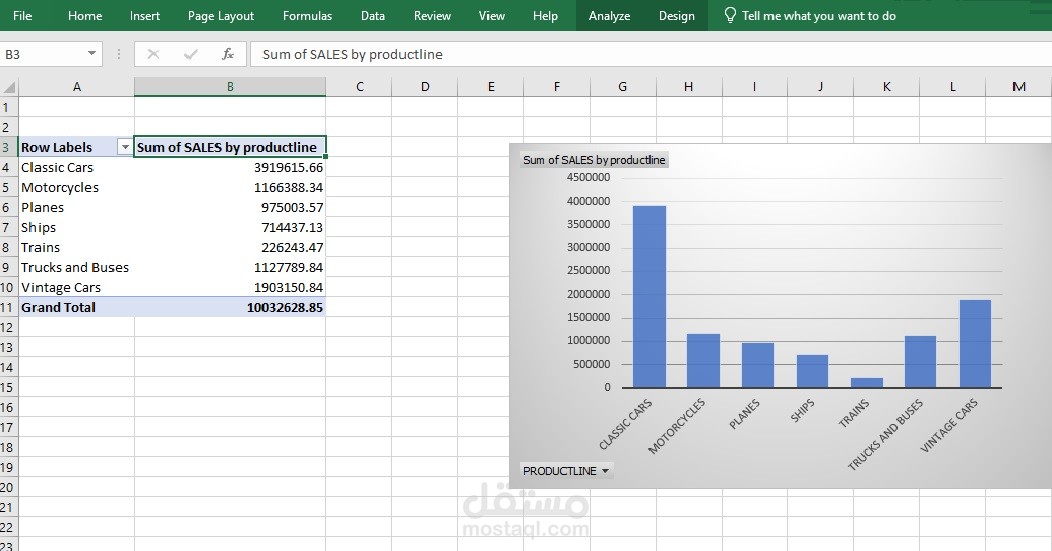Screen dimensions: 1052x551
Task: Select the 'Row Labels' cell
Action: tap(76, 147)
